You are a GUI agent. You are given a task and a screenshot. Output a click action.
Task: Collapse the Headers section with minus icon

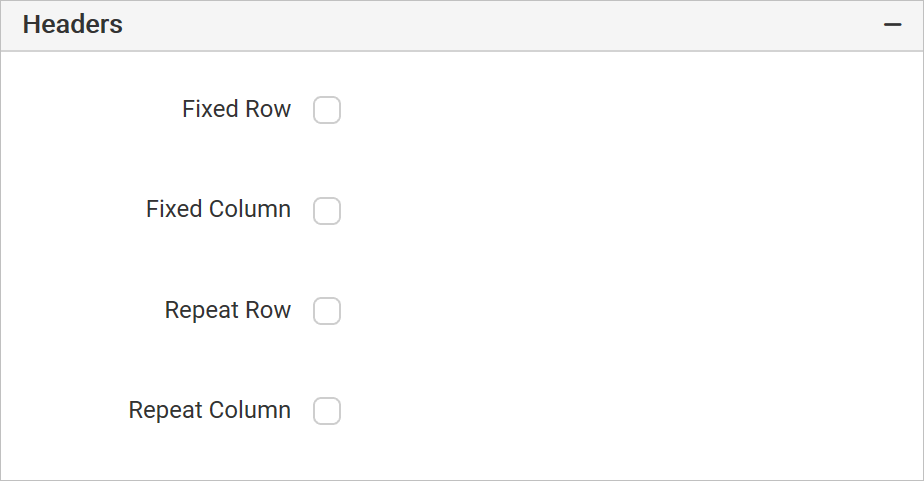coord(892,25)
